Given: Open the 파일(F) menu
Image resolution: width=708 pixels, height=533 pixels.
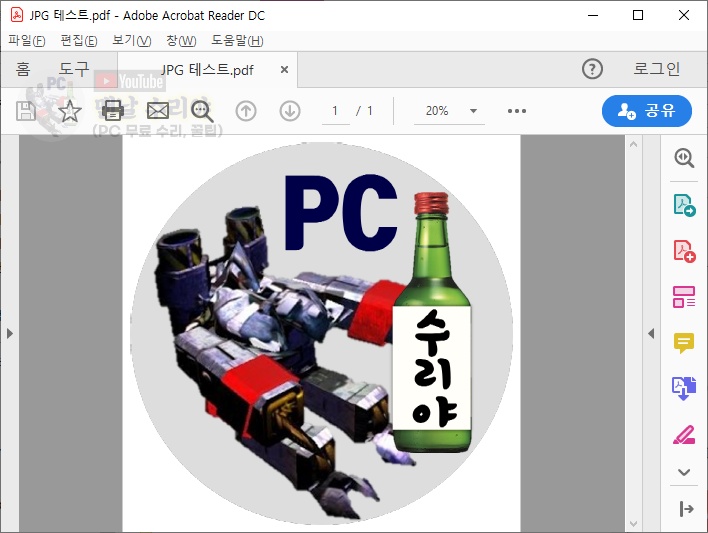Looking at the screenshot, I should (27, 41).
